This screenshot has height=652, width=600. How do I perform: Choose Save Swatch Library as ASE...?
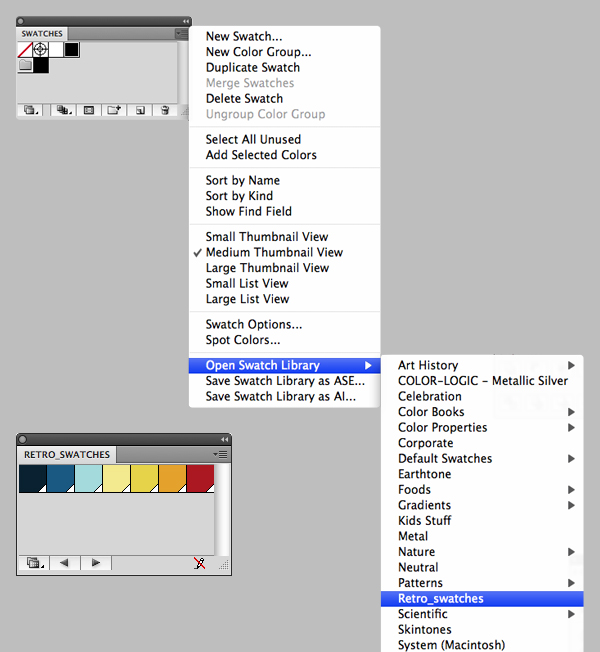coord(285,381)
